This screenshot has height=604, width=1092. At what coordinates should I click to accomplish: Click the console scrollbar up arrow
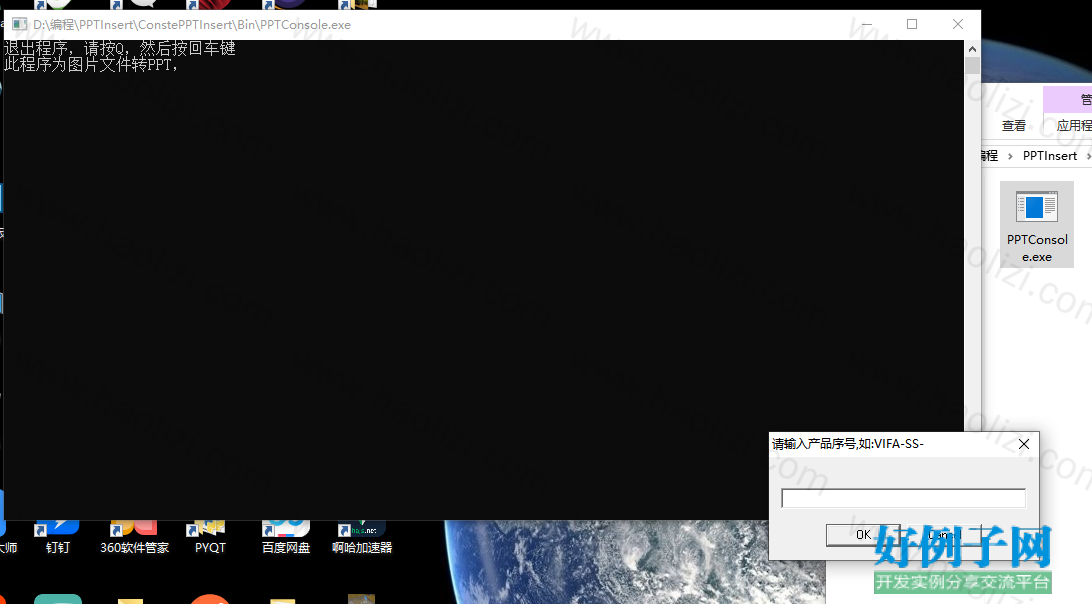pyautogui.click(x=972, y=49)
